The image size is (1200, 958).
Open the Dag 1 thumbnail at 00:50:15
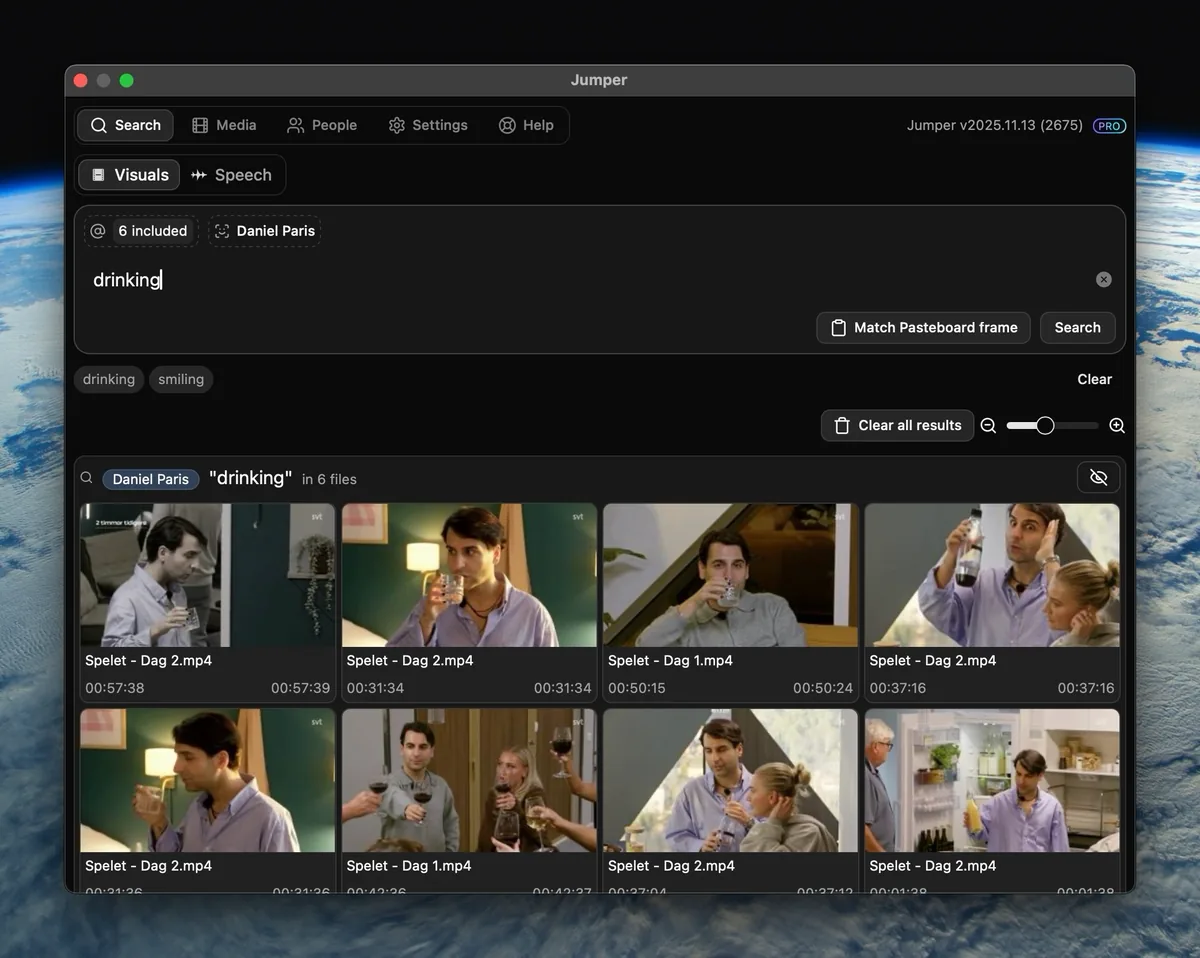[731, 575]
